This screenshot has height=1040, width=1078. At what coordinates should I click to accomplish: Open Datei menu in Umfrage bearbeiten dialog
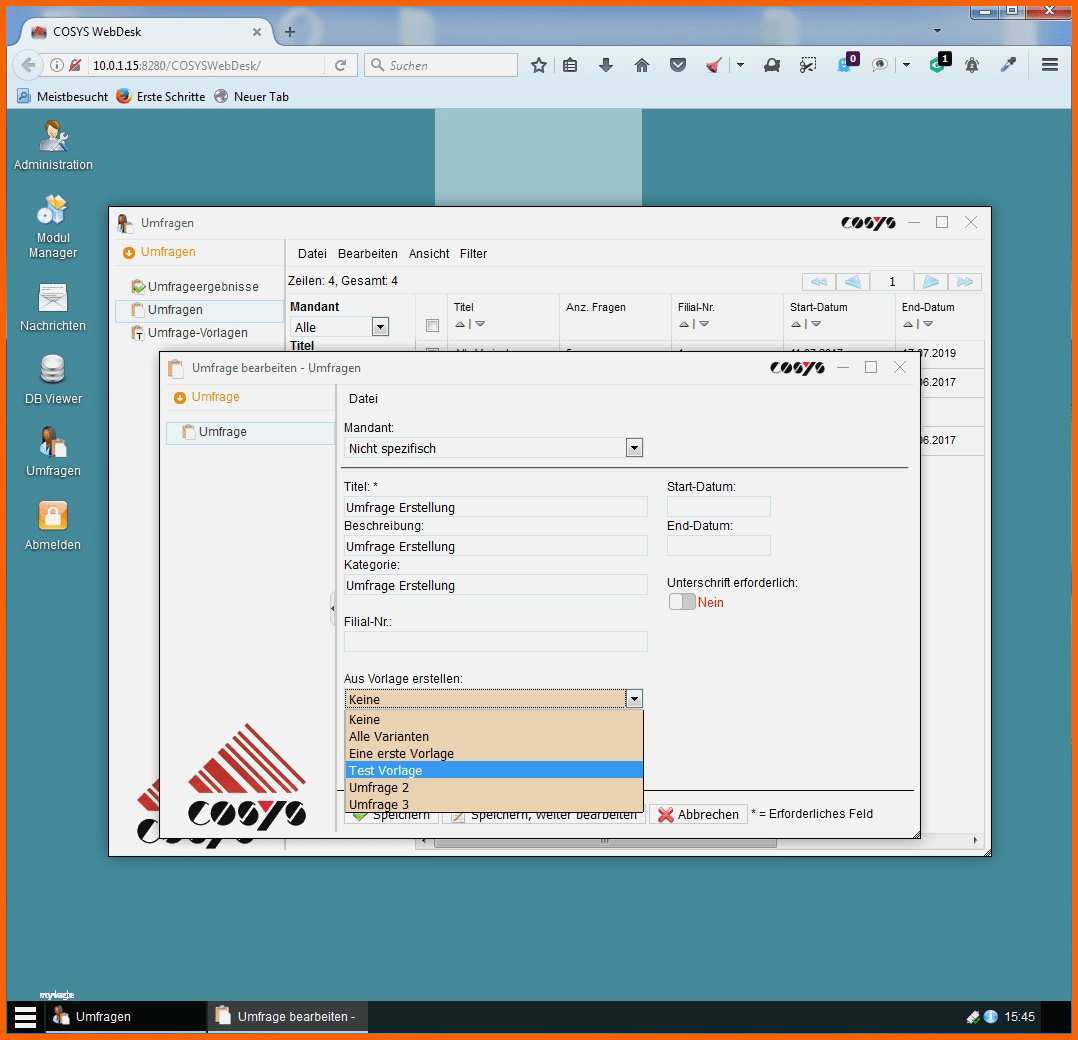click(363, 399)
